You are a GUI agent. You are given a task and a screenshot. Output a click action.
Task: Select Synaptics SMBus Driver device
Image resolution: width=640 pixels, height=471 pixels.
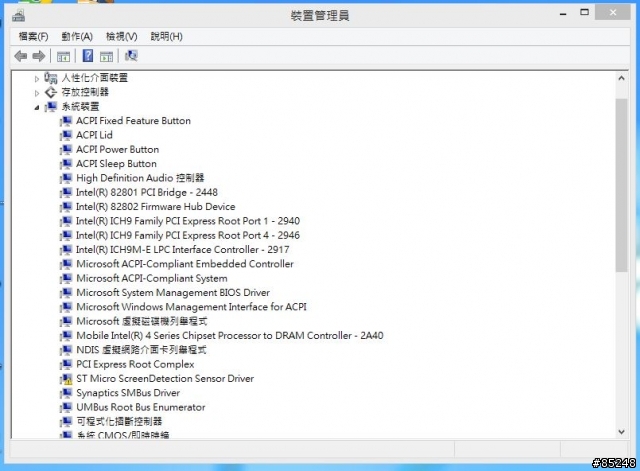point(128,393)
